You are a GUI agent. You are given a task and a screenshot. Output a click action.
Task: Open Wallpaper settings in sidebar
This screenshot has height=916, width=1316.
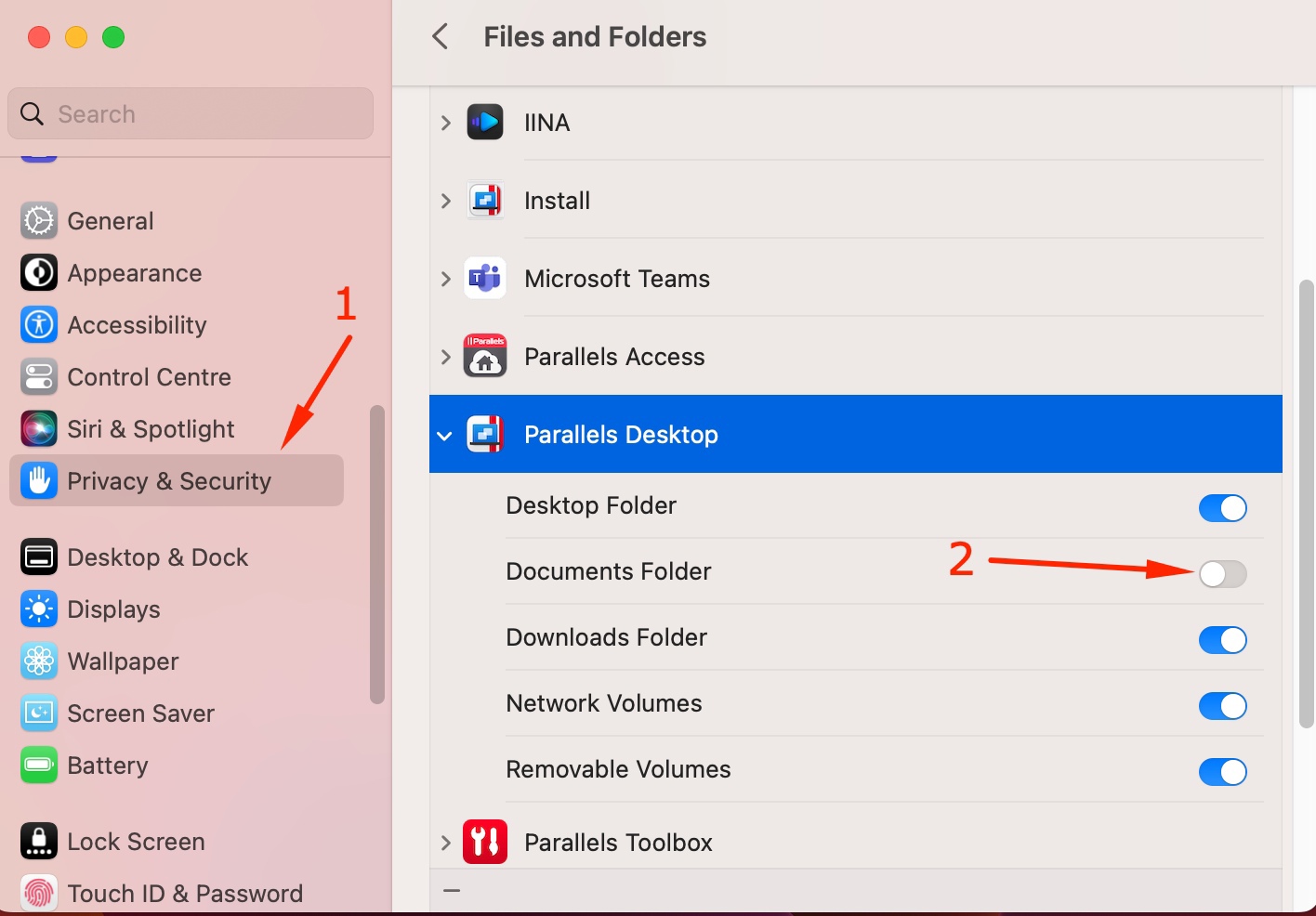point(177,661)
